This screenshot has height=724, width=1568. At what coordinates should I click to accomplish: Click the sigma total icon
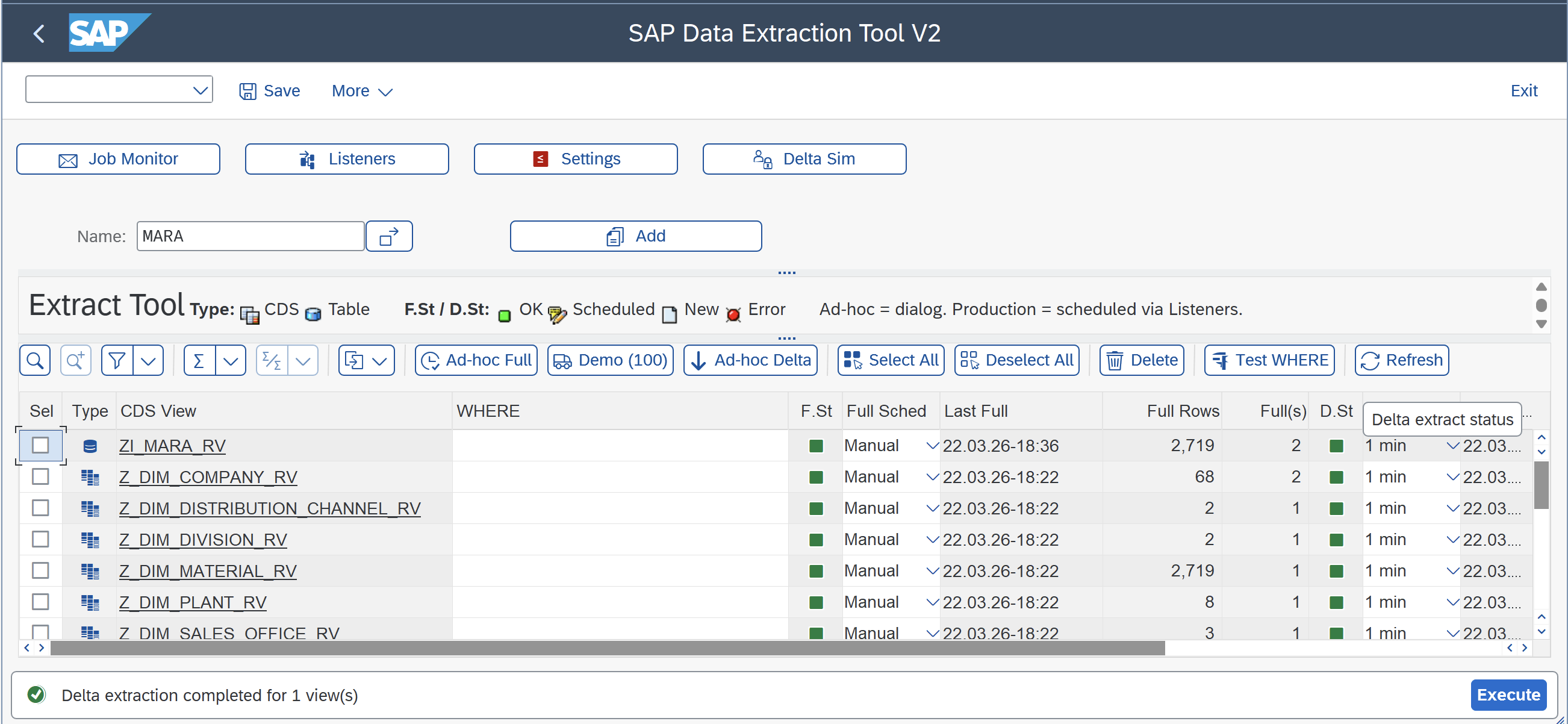199,360
